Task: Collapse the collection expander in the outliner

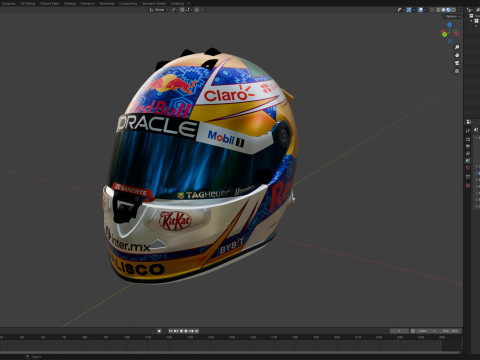Action: (471, 21)
